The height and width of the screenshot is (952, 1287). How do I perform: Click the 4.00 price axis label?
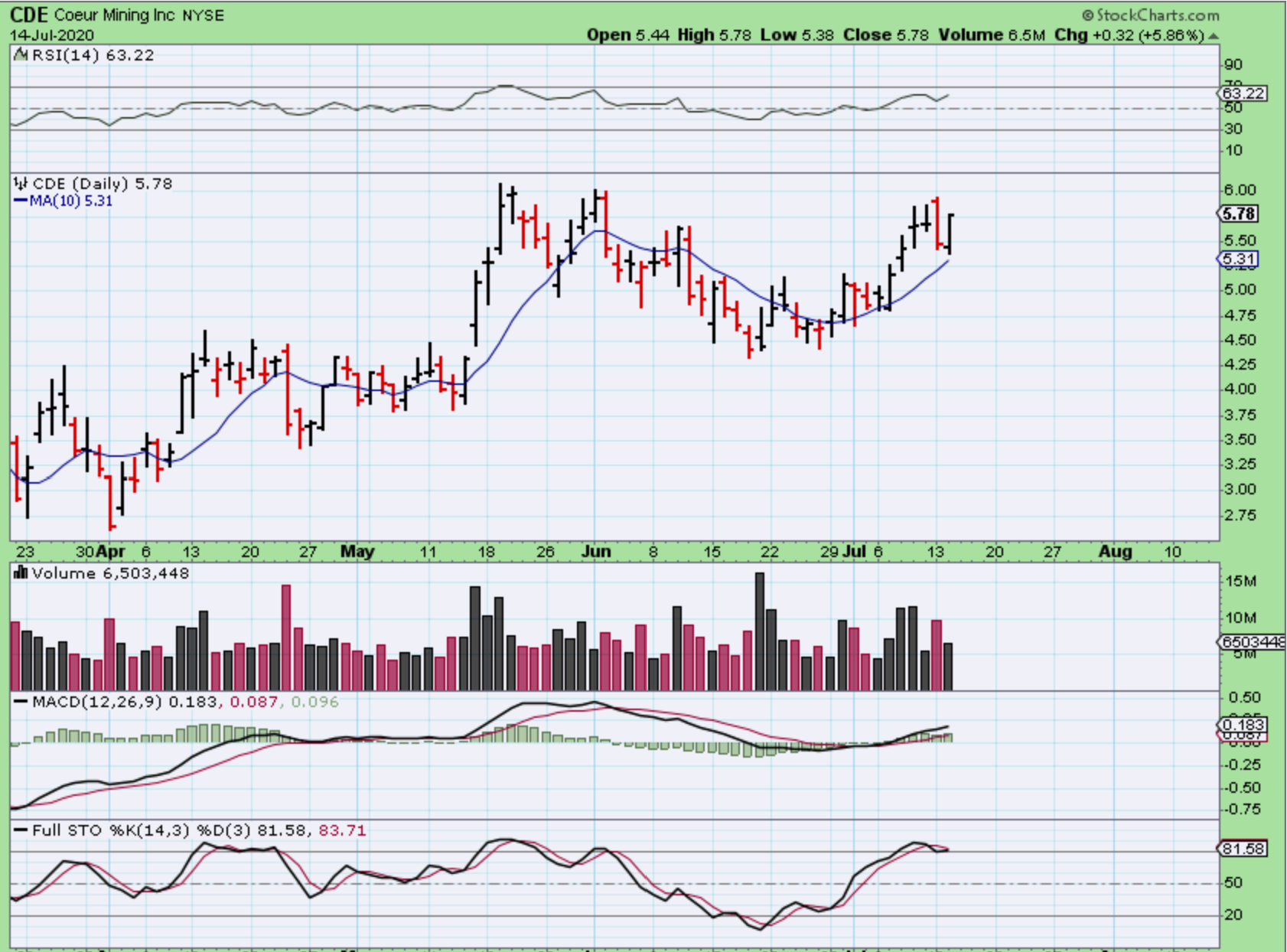coord(1240,389)
